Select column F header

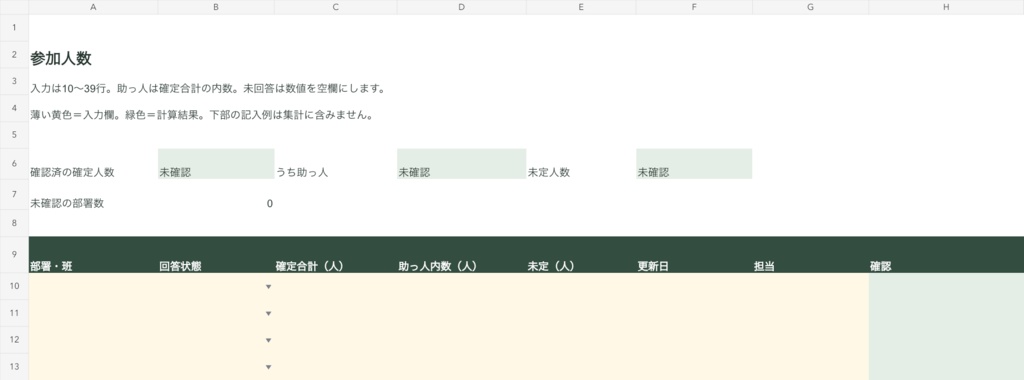pos(694,7)
